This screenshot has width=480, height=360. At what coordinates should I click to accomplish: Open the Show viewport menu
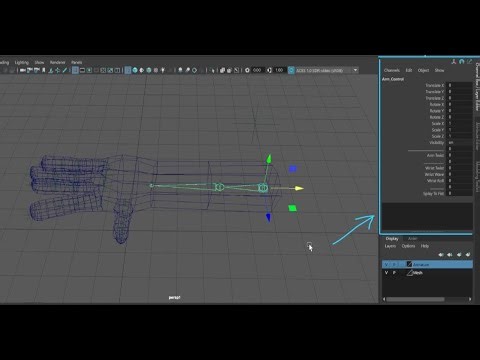[39, 62]
